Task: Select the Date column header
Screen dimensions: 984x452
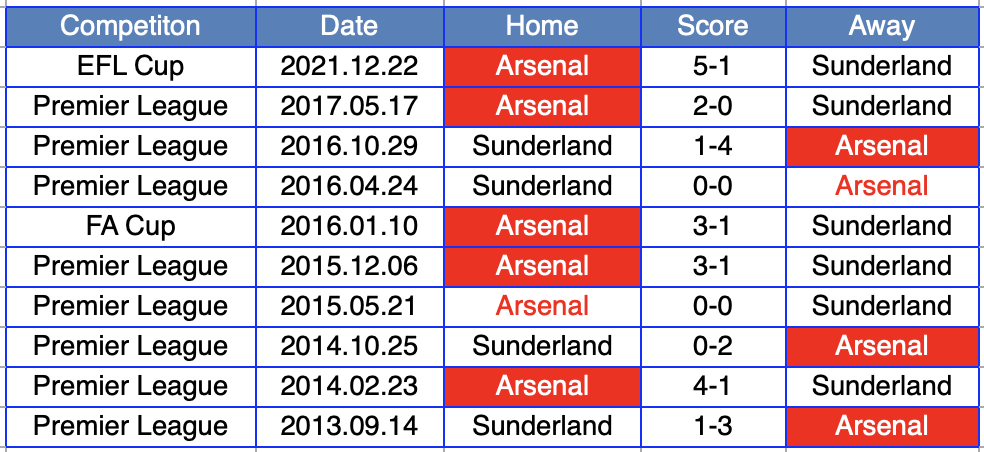Action: [349, 26]
